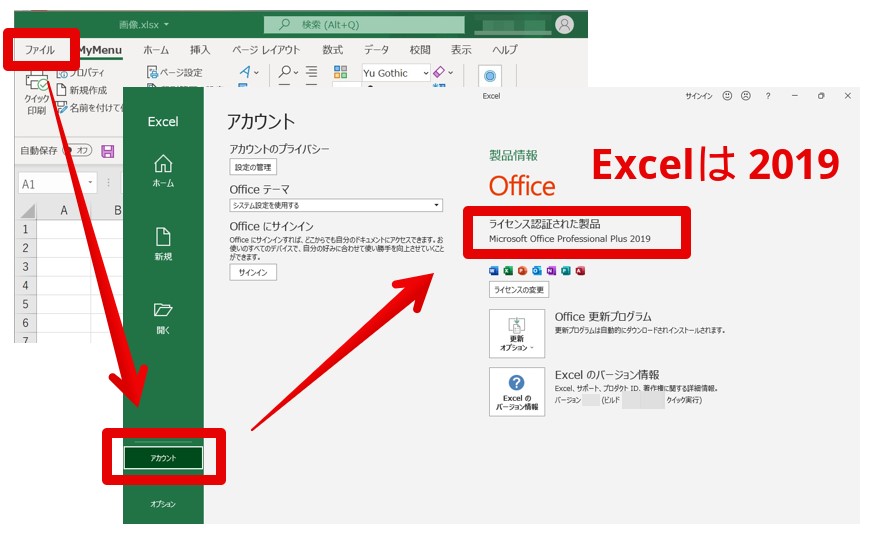
Task: Click the smiley face feedback icon
Action: pos(727,96)
